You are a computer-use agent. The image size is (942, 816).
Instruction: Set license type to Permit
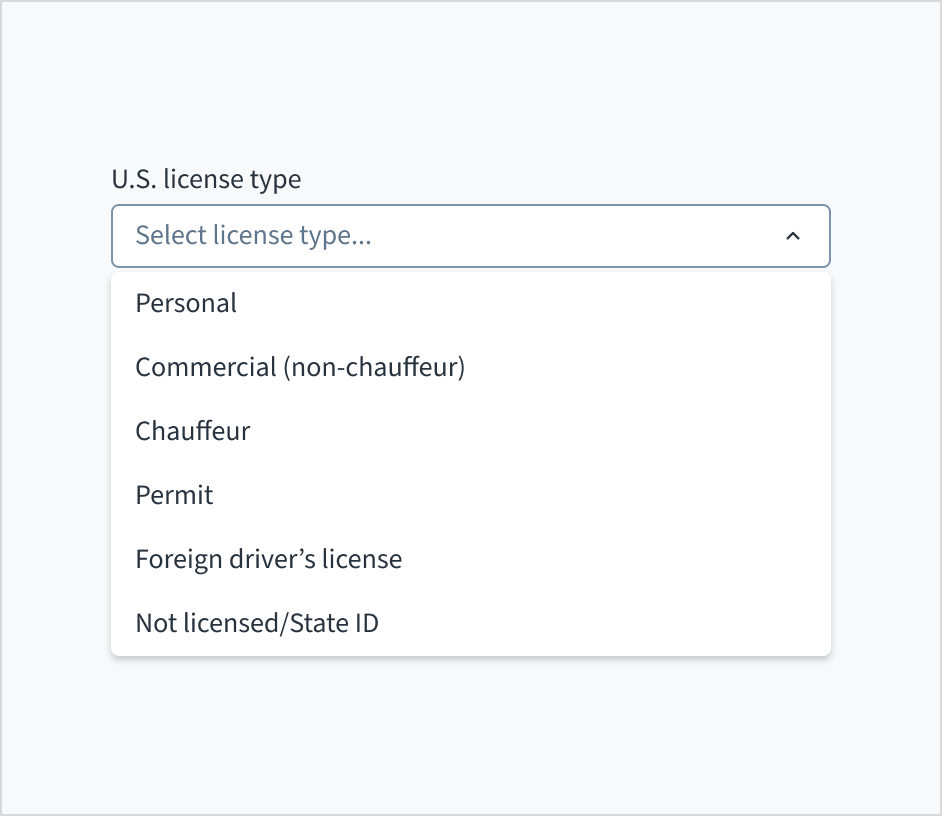click(175, 495)
